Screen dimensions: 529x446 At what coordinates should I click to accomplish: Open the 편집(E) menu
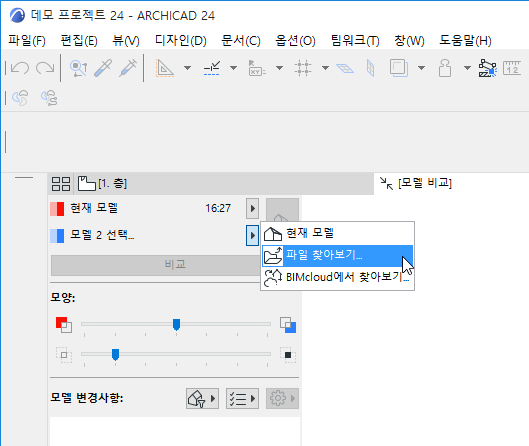point(79,41)
